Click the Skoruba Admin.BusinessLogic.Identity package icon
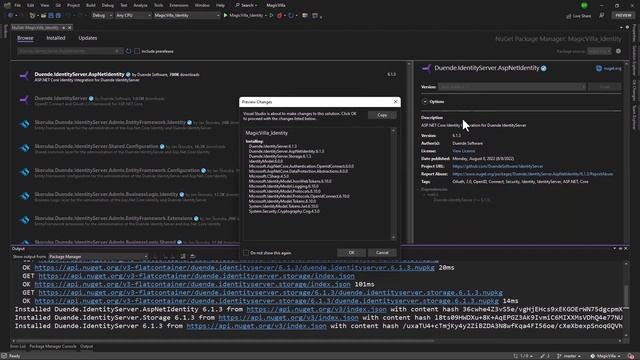 (24, 196)
